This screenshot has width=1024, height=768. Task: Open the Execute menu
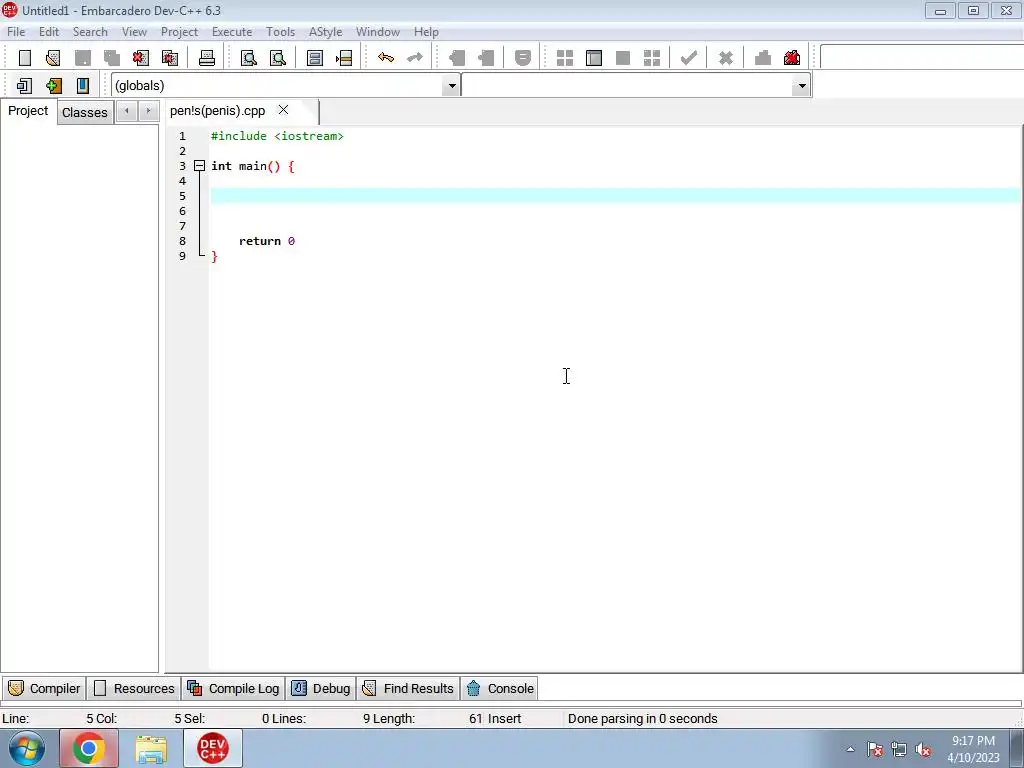click(232, 31)
